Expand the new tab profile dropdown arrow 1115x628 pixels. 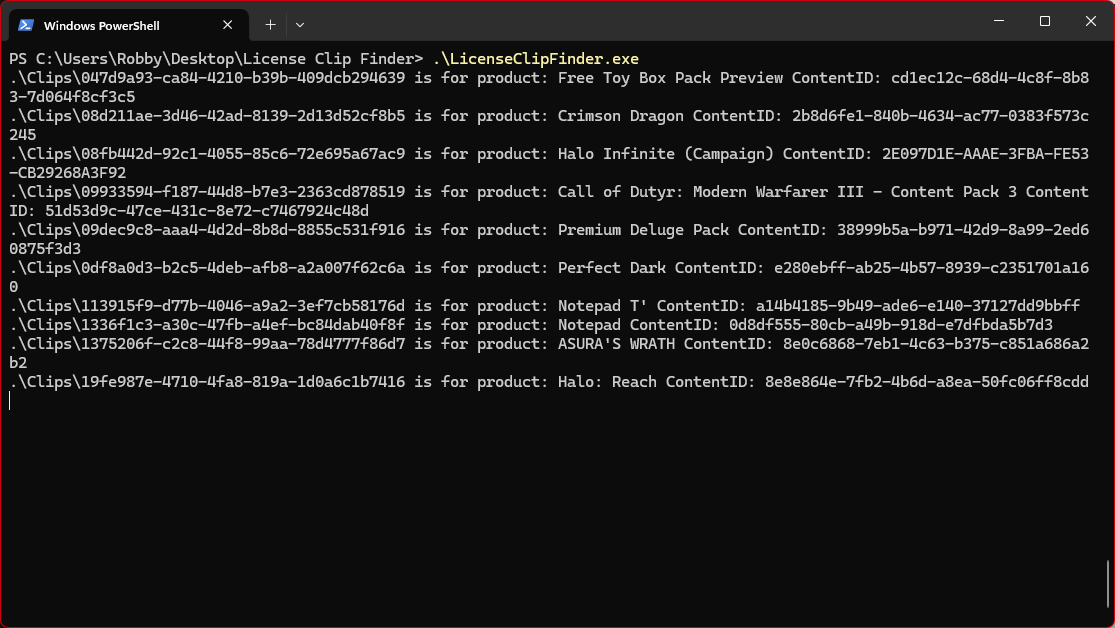[x=300, y=25]
